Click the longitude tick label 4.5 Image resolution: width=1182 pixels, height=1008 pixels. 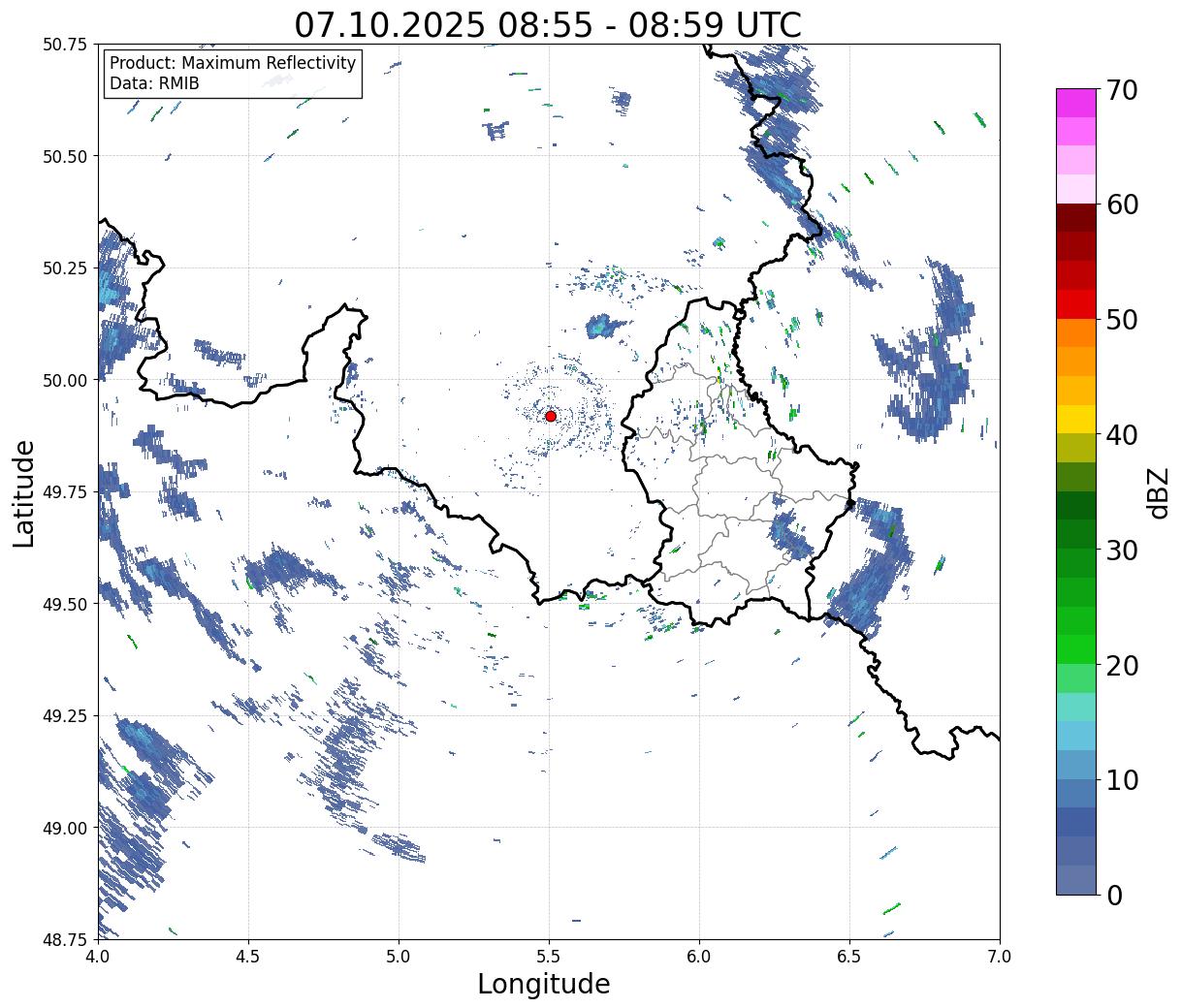(x=248, y=957)
